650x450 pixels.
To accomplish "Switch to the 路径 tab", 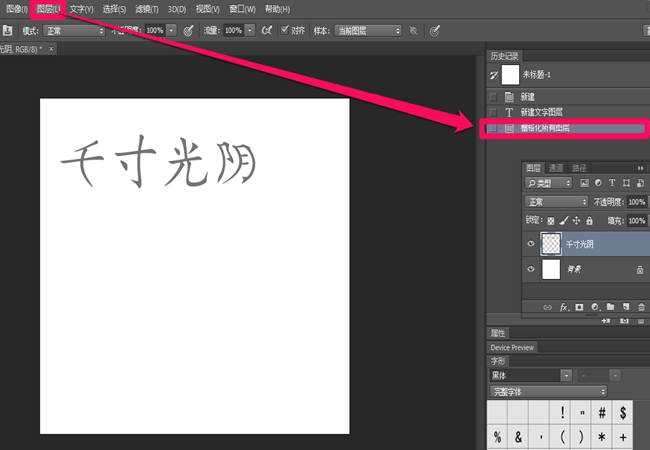I will 579,168.
